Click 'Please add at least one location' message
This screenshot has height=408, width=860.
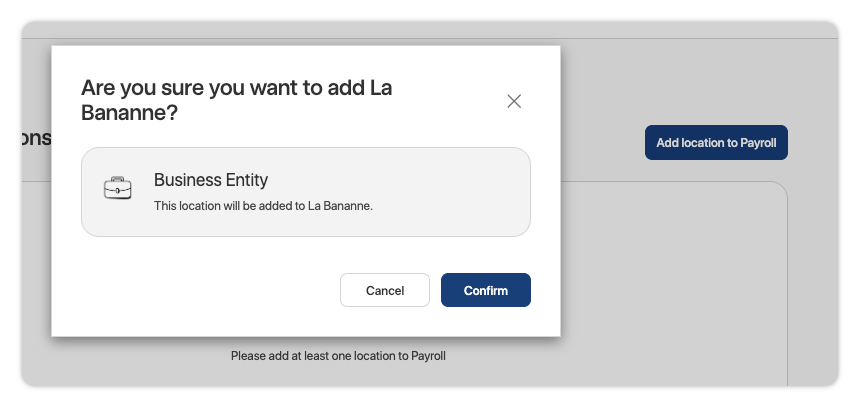(338, 356)
